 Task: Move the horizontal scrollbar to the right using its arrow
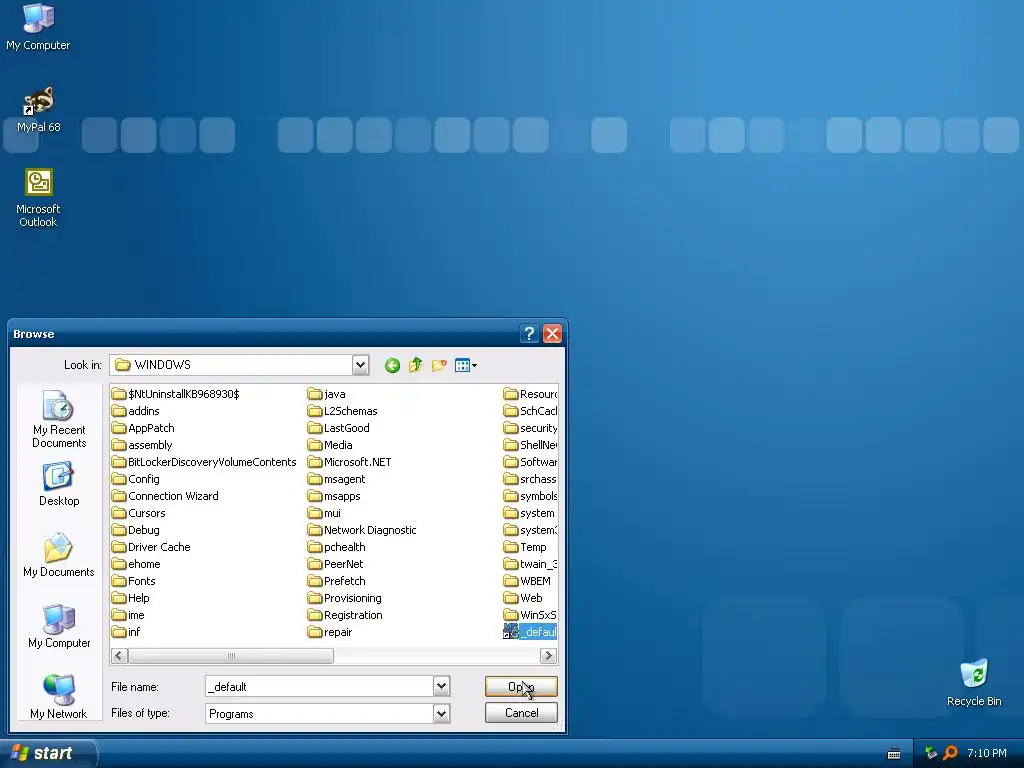548,655
